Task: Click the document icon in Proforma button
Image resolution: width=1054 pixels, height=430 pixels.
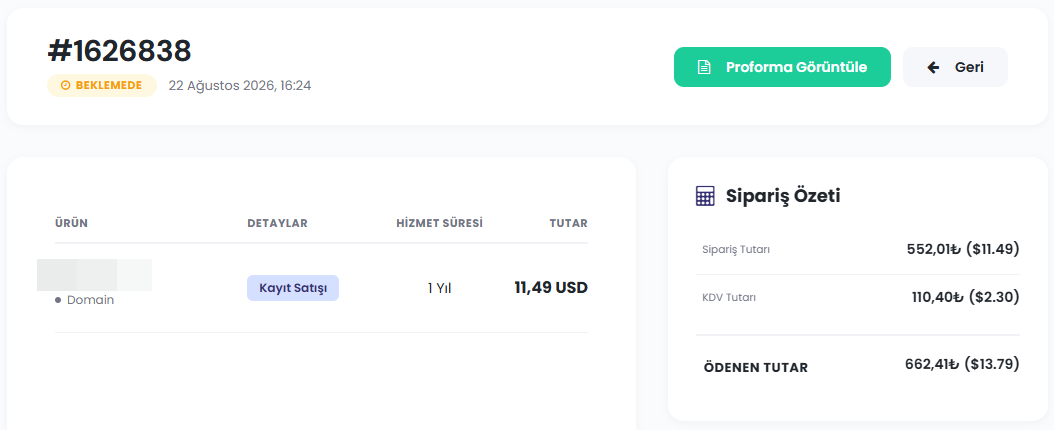Action: tap(703, 67)
